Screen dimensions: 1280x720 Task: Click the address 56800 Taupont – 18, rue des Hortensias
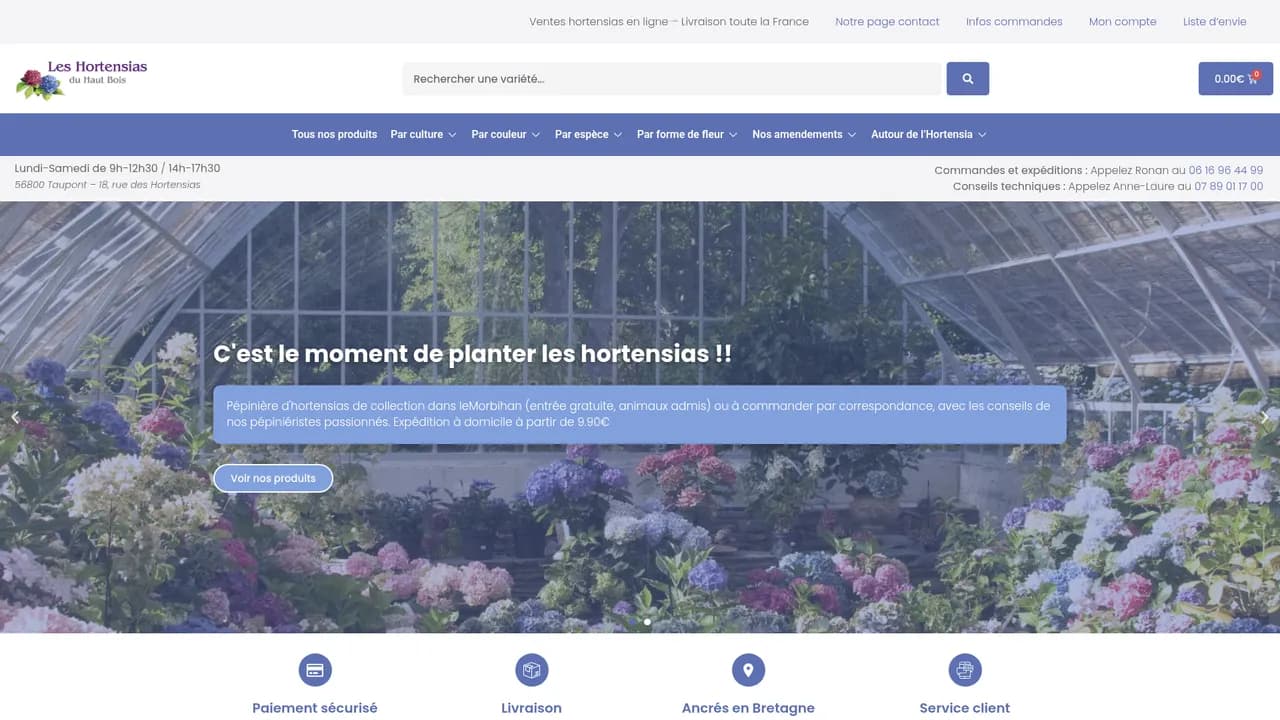coord(108,185)
